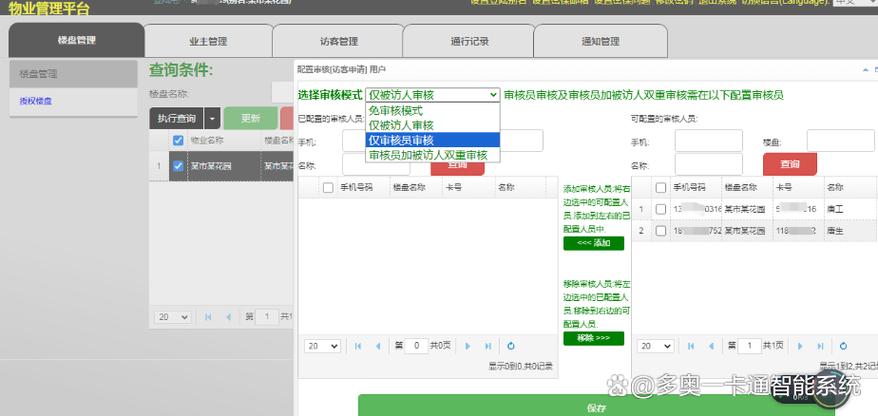This screenshot has height=416, width=878.
Task: Click 某市某花园 cell in 廉工's row
Action: click(746, 209)
